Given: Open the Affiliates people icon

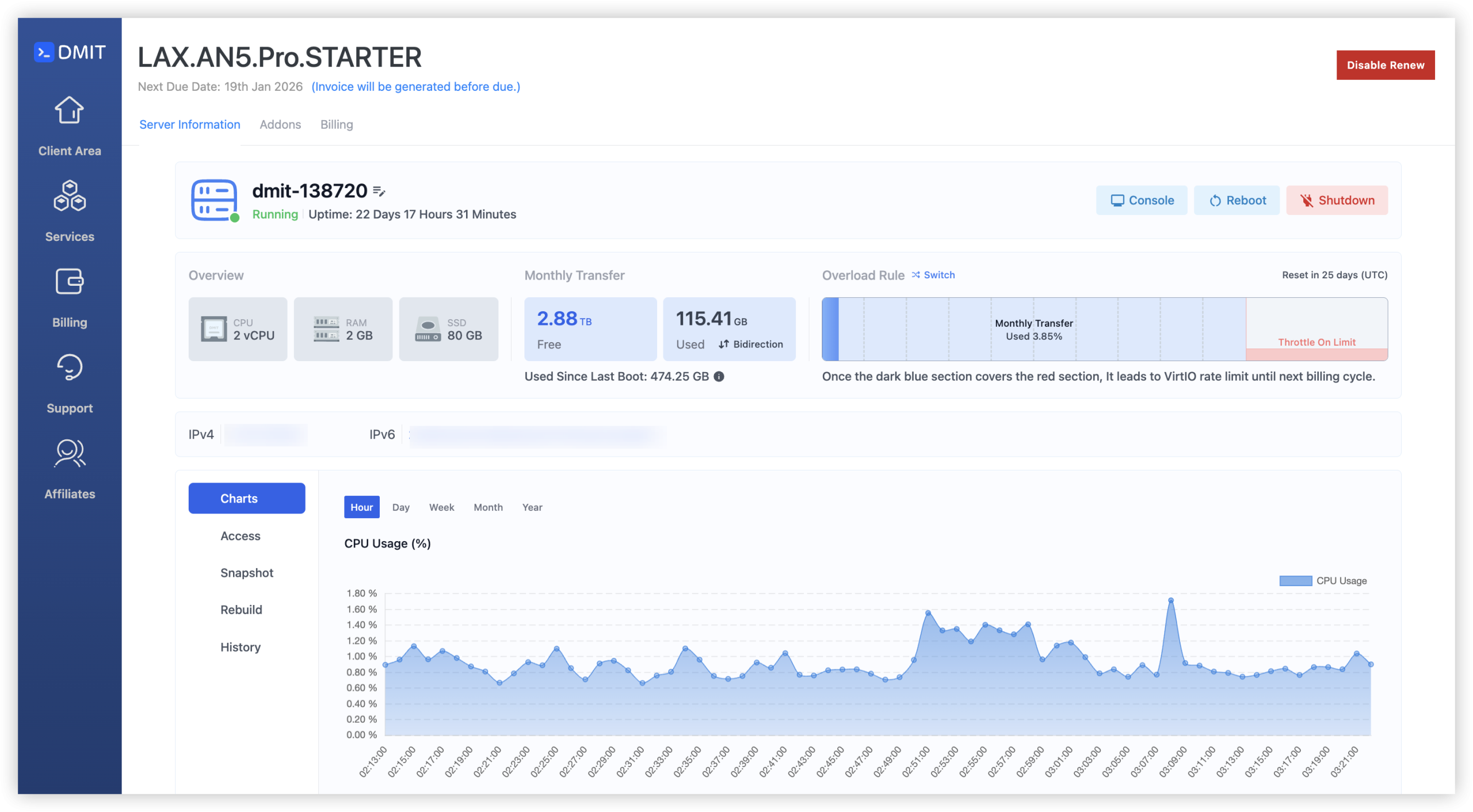Looking at the screenshot, I should (70, 453).
